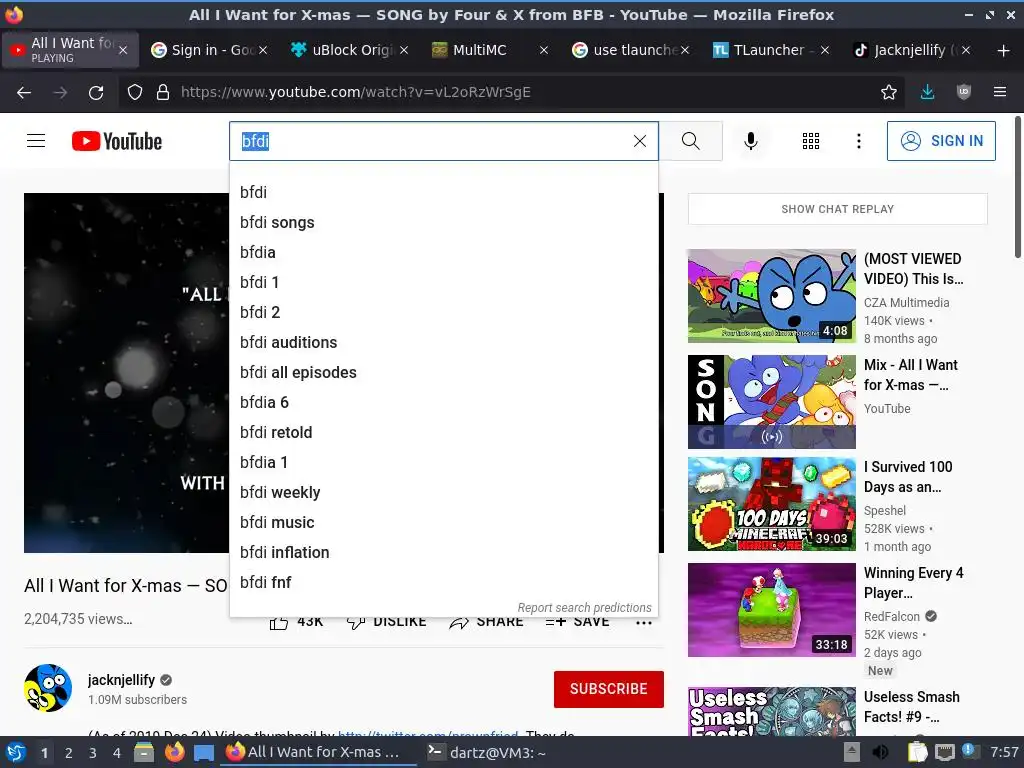Open the Mix - All I Want thumbnail
1024x768 pixels.
tap(771, 402)
